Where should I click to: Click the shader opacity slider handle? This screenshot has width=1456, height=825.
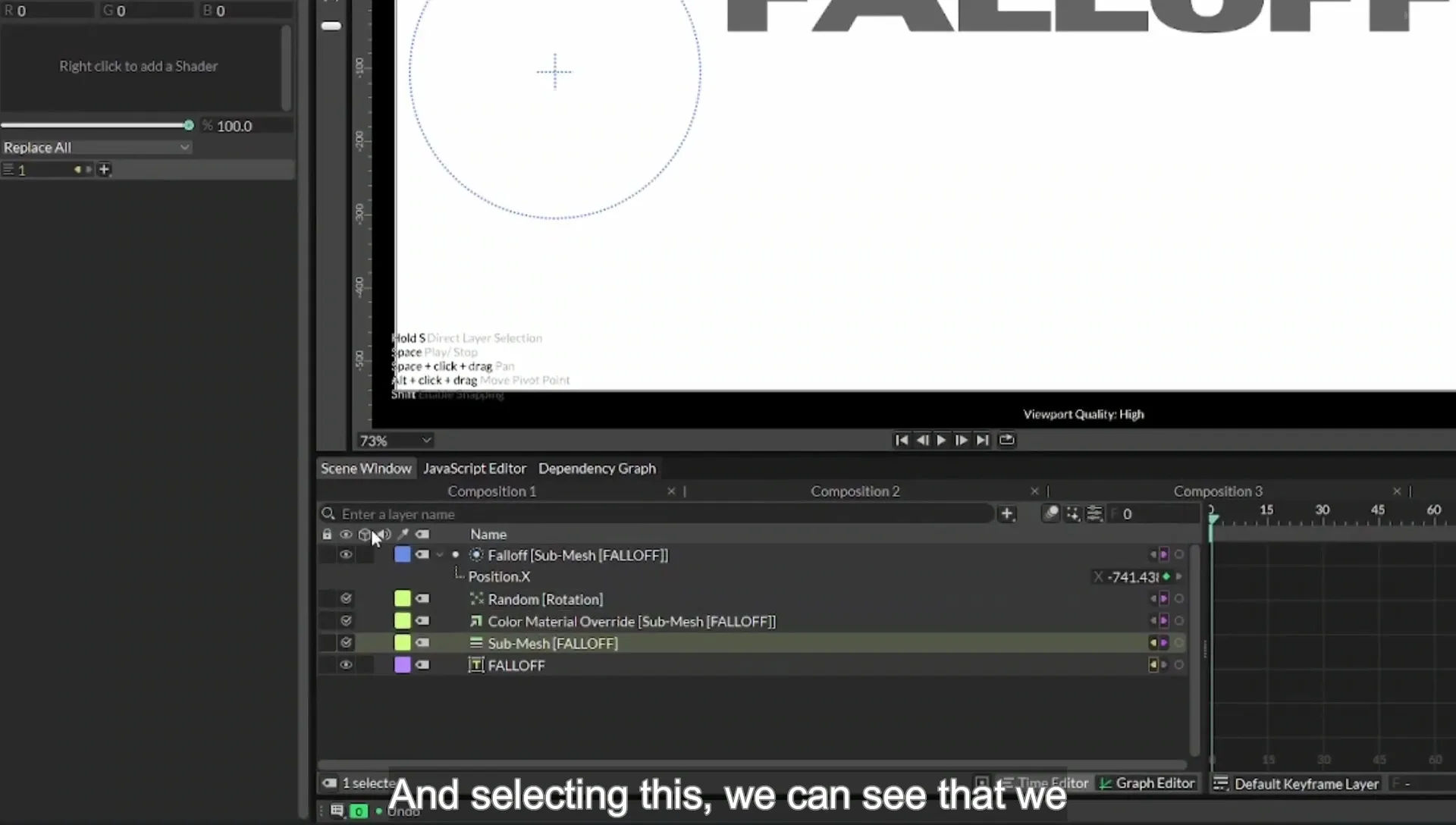point(189,125)
